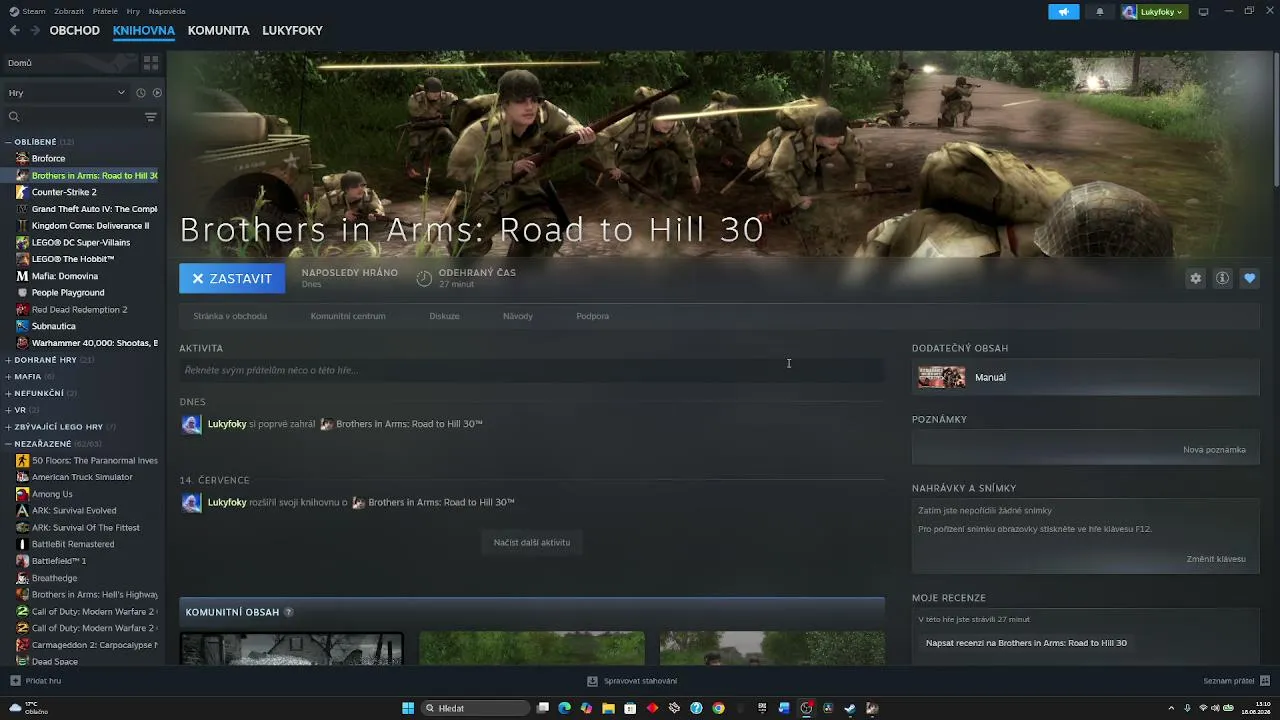Click Přidat hru at the bottom left
1280x720 pixels.
36,681
